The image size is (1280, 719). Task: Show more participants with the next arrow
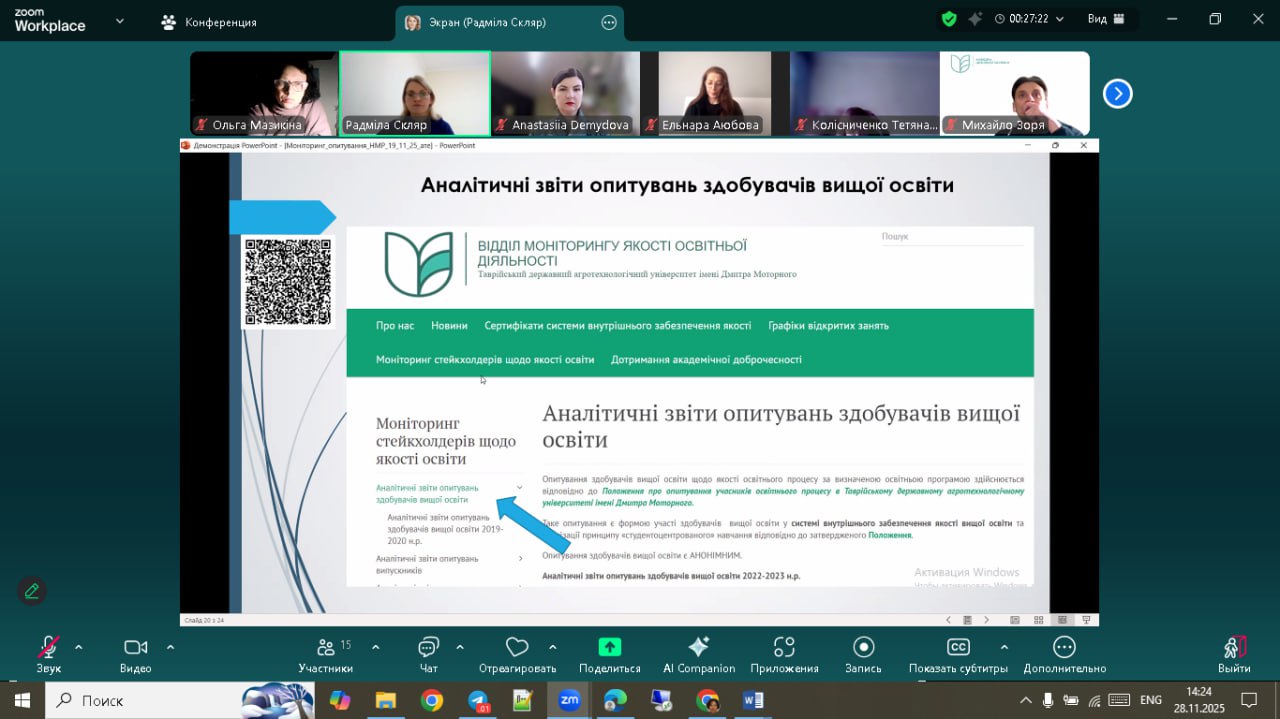click(x=1117, y=94)
